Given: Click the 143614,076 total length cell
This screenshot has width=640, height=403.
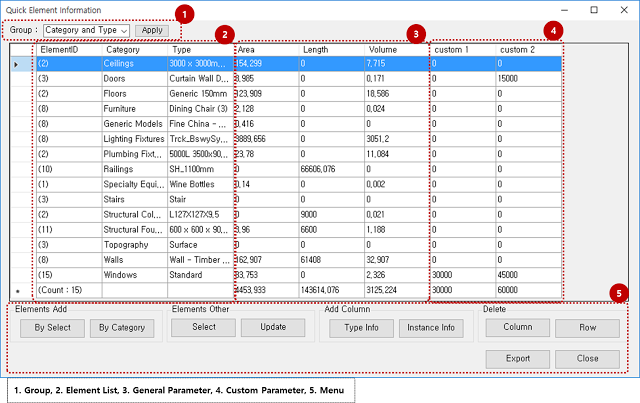Looking at the screenshot, I should (x=331, y=290).
